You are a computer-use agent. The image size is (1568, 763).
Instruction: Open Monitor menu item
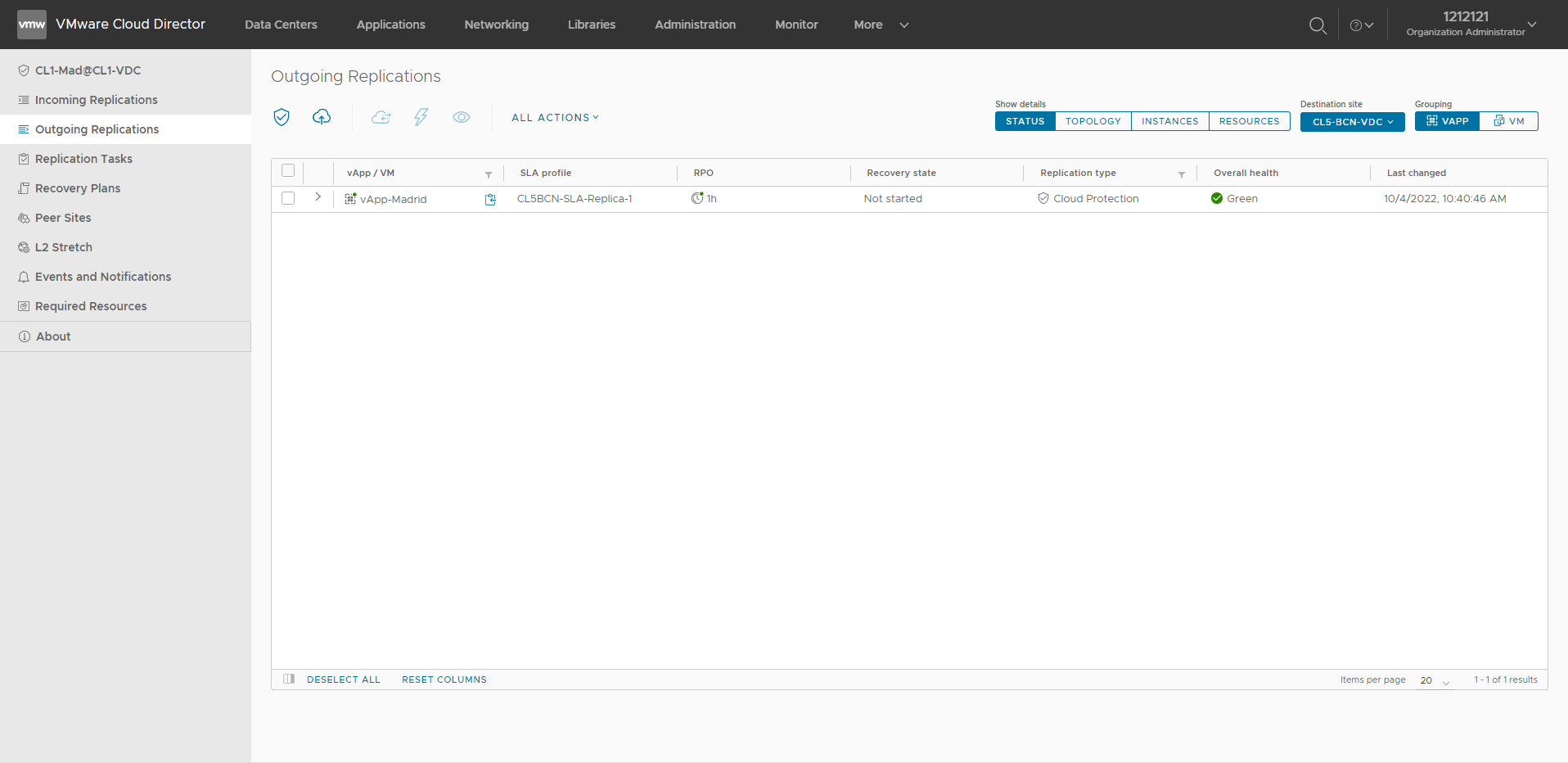click(x=796, y=25)
